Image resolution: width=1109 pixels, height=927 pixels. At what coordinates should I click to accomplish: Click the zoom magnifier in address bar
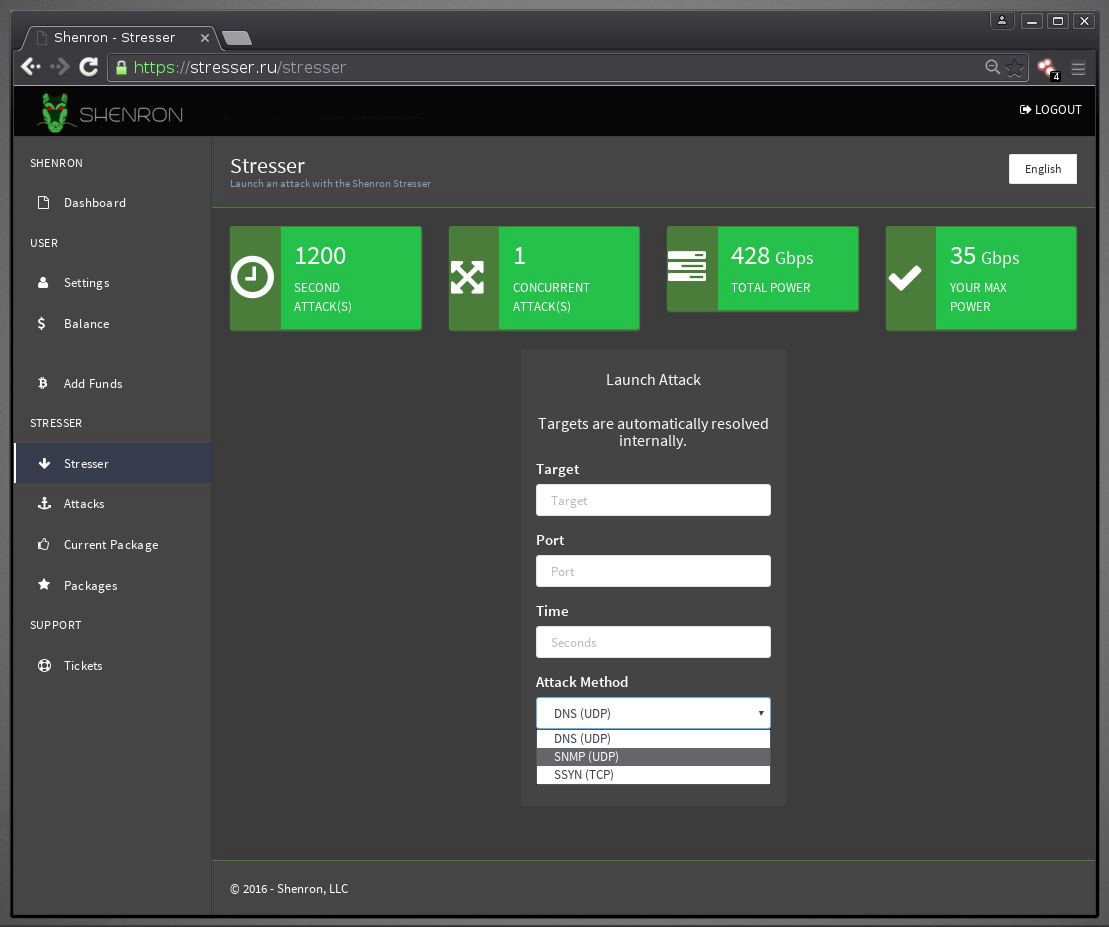pos(992,67)
